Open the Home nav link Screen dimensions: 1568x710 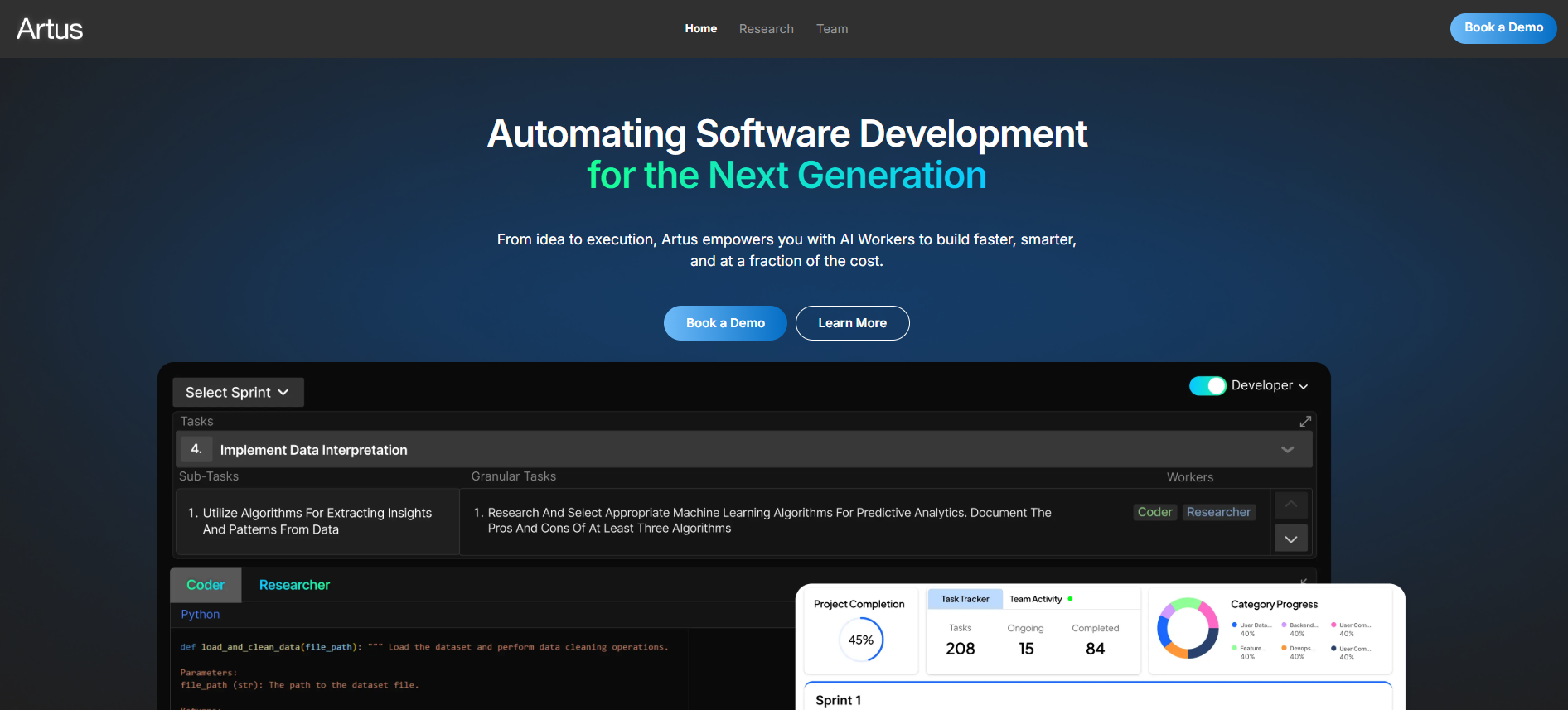coord(700,29)
